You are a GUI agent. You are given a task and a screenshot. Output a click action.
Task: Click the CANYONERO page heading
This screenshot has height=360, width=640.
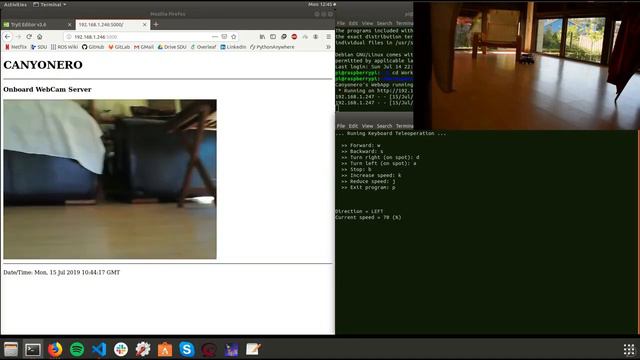tap(43, 65)
